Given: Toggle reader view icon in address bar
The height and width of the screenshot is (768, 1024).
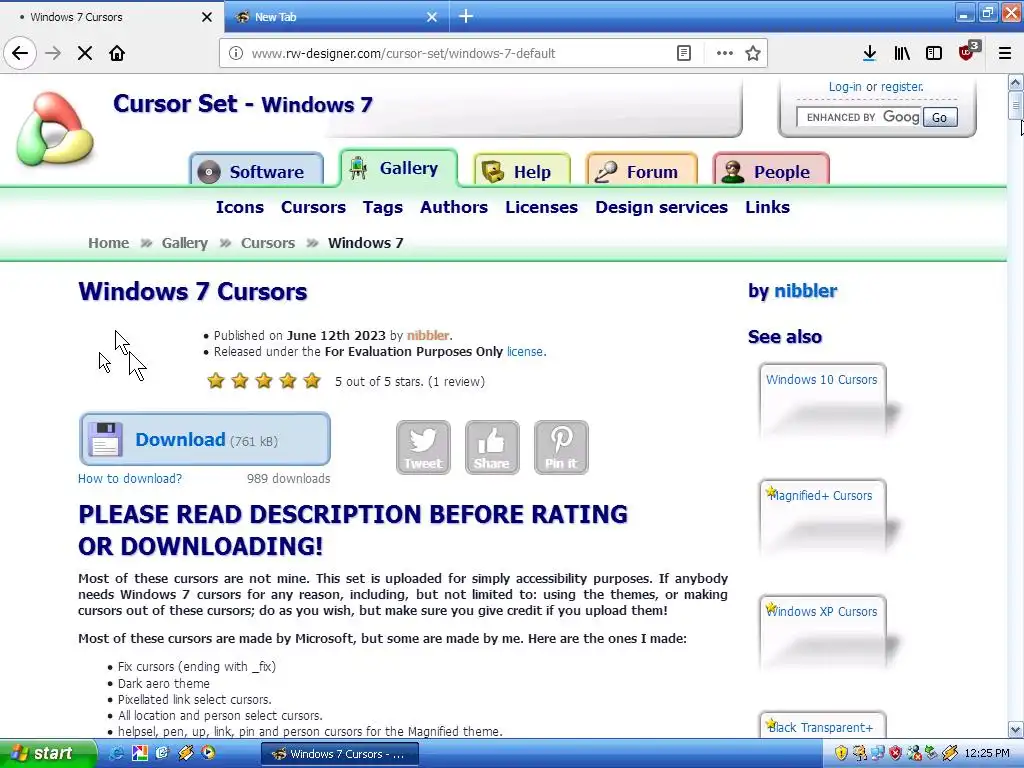Looking at the screenshot, I should tap(684, 53).
